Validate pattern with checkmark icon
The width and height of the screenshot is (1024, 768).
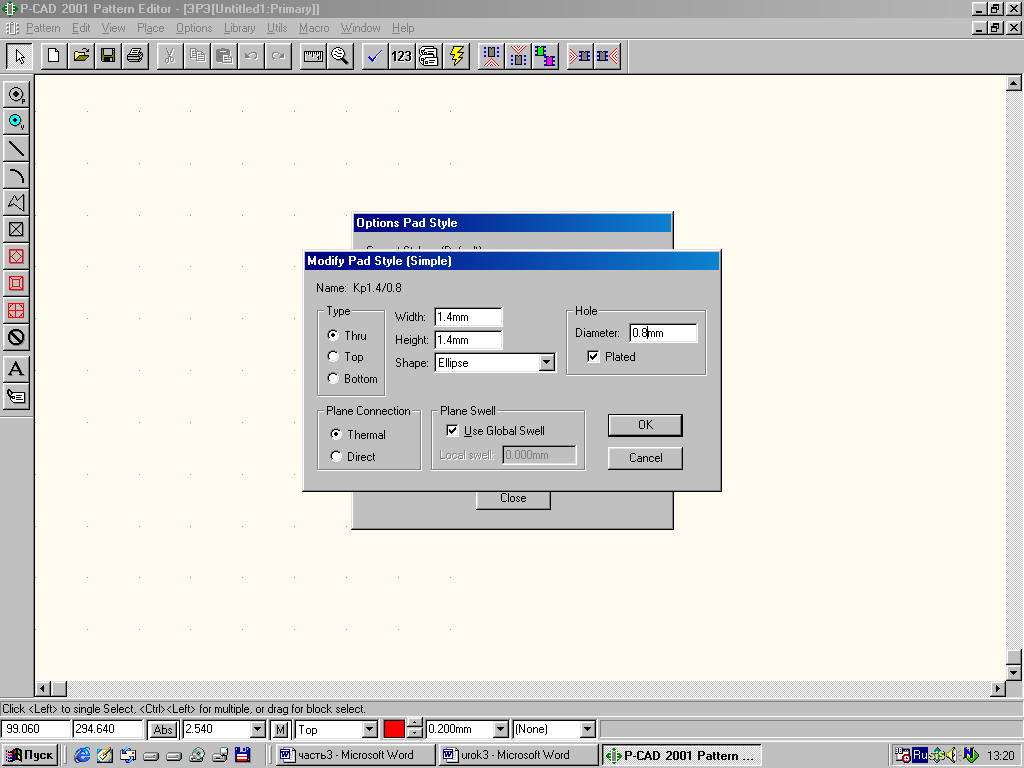[375, 56]
